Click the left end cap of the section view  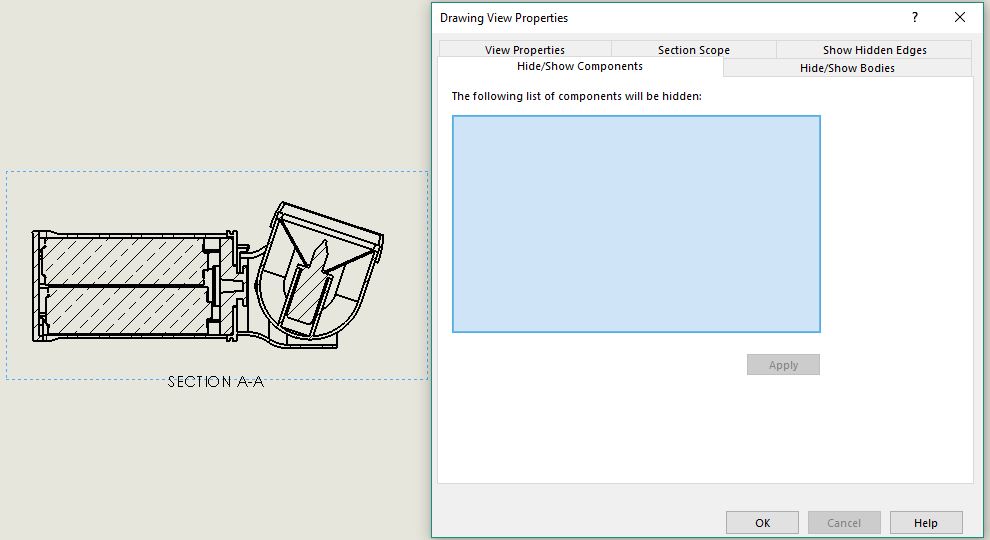tap(38, 285)
